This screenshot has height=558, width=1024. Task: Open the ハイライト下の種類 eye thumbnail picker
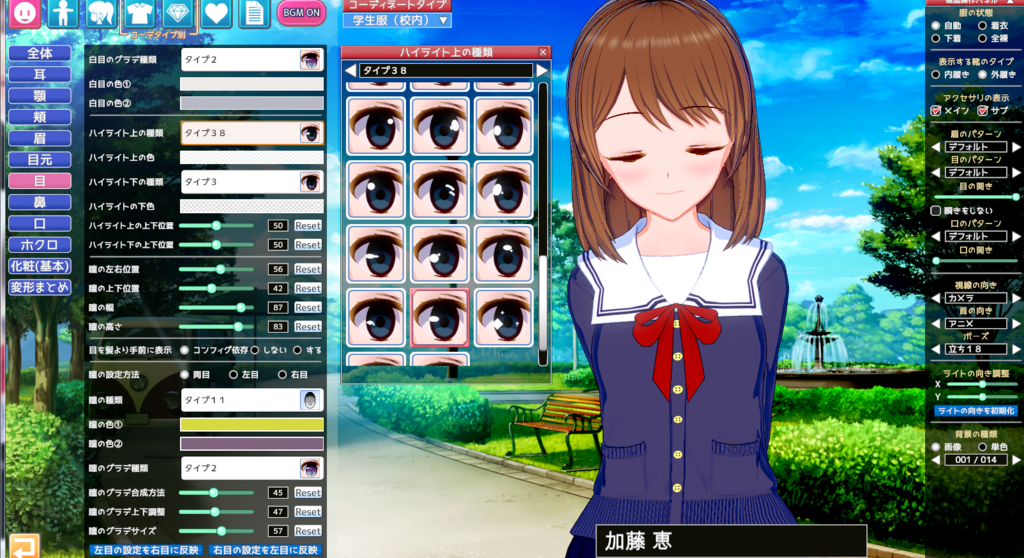310,182
